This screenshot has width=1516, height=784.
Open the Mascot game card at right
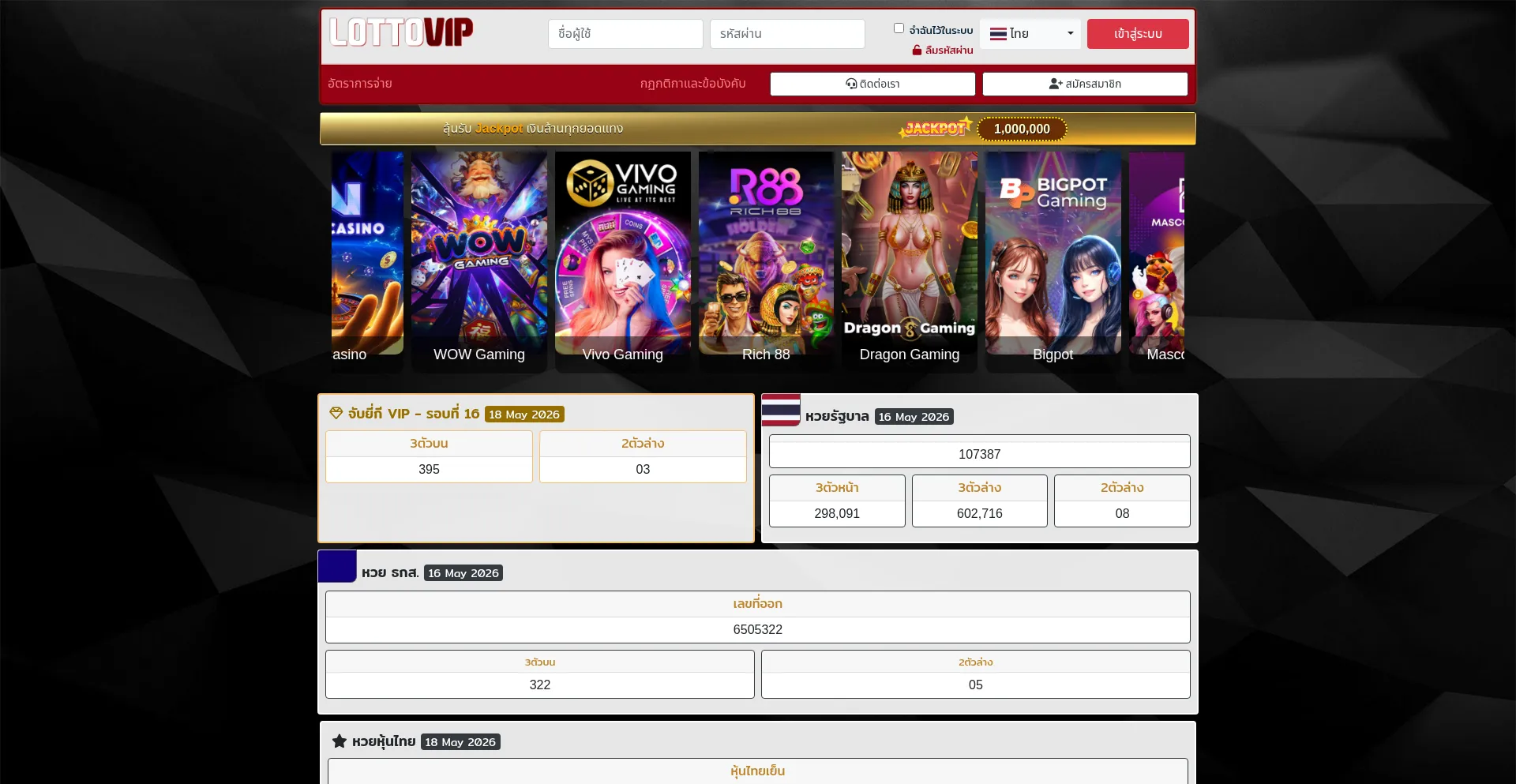click(1157, 261)
